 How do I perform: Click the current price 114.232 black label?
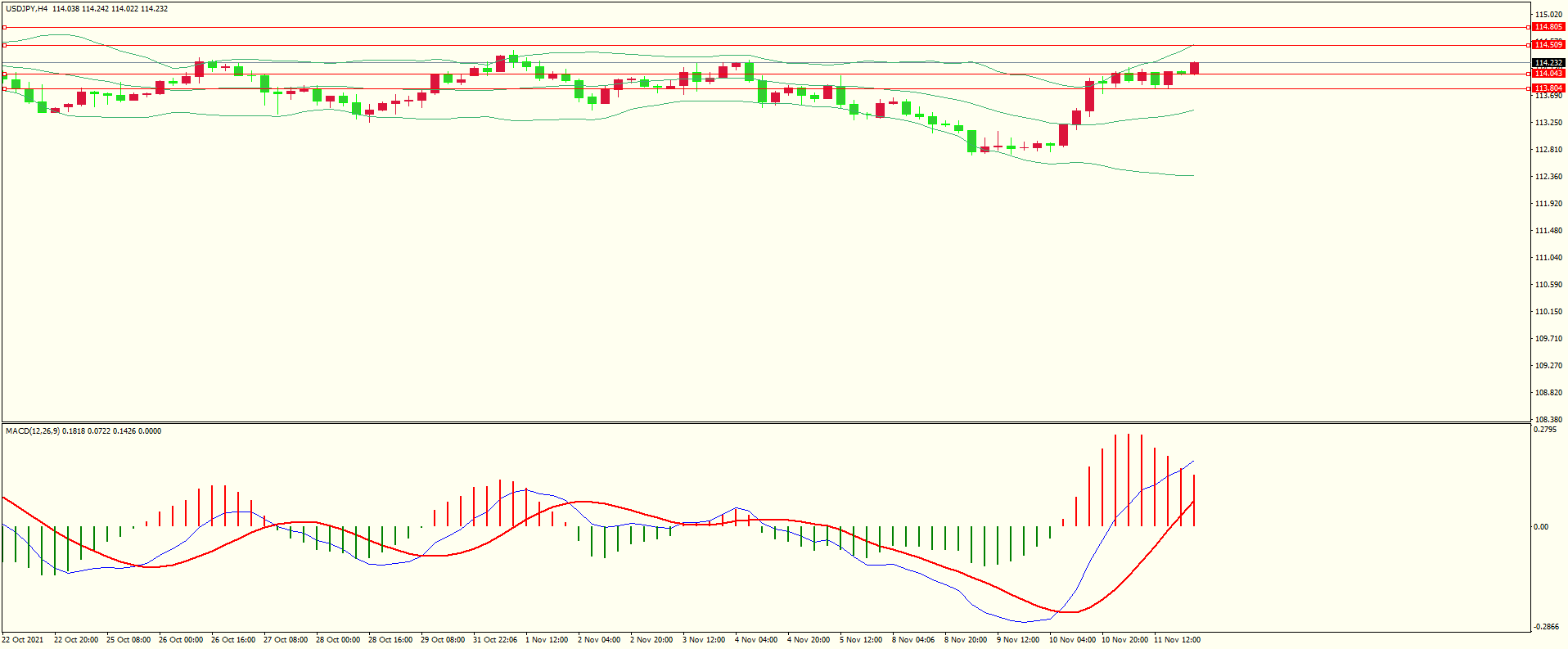click(x=1548, y=63)
